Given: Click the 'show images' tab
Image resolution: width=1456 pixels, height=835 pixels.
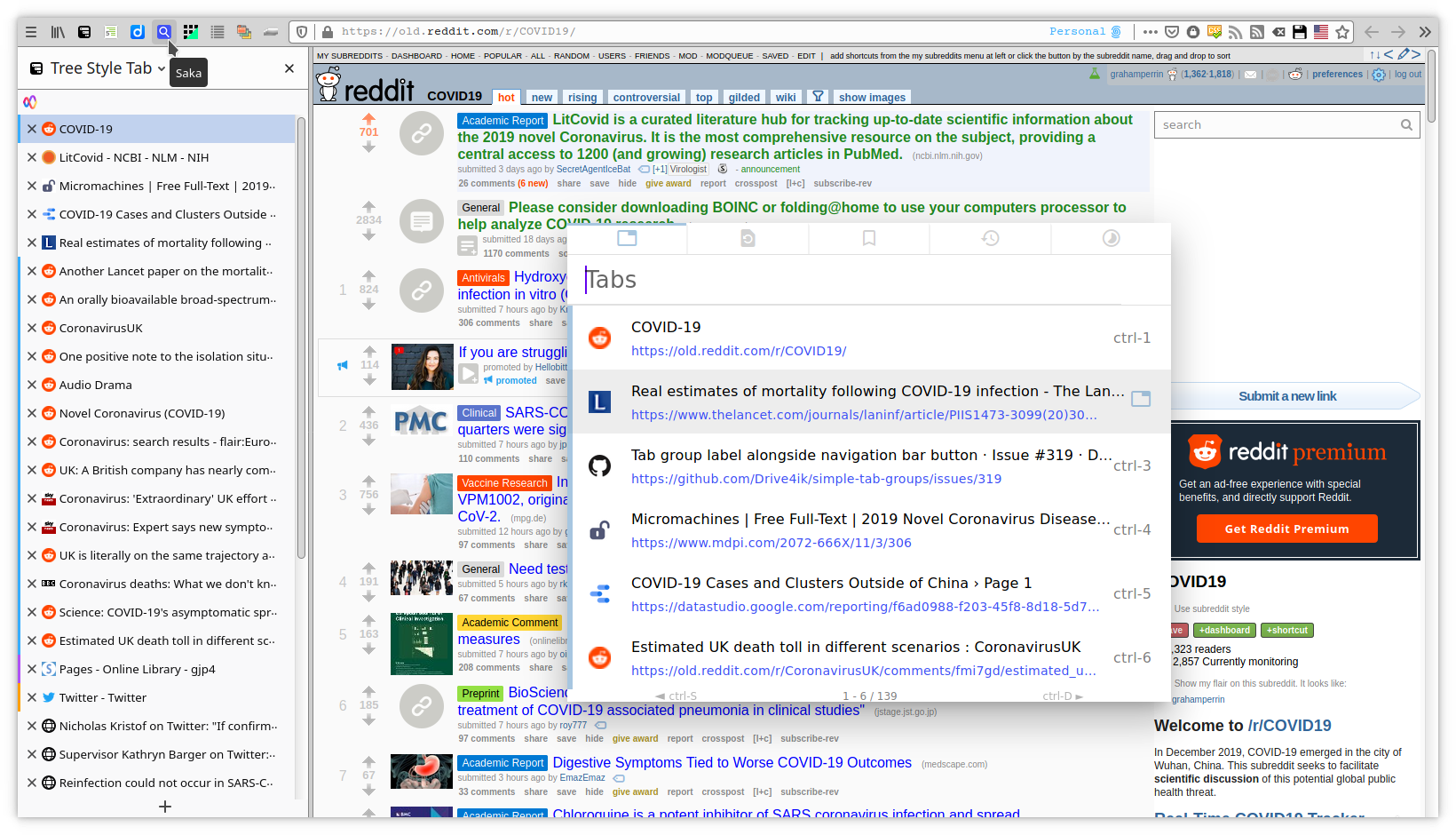Looking at the screenshot, I should 872,98.
